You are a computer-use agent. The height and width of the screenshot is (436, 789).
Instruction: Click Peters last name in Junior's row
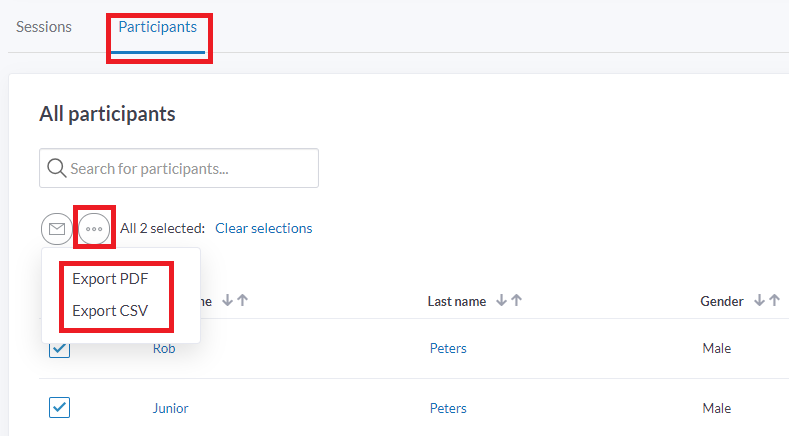pos(448,408)
